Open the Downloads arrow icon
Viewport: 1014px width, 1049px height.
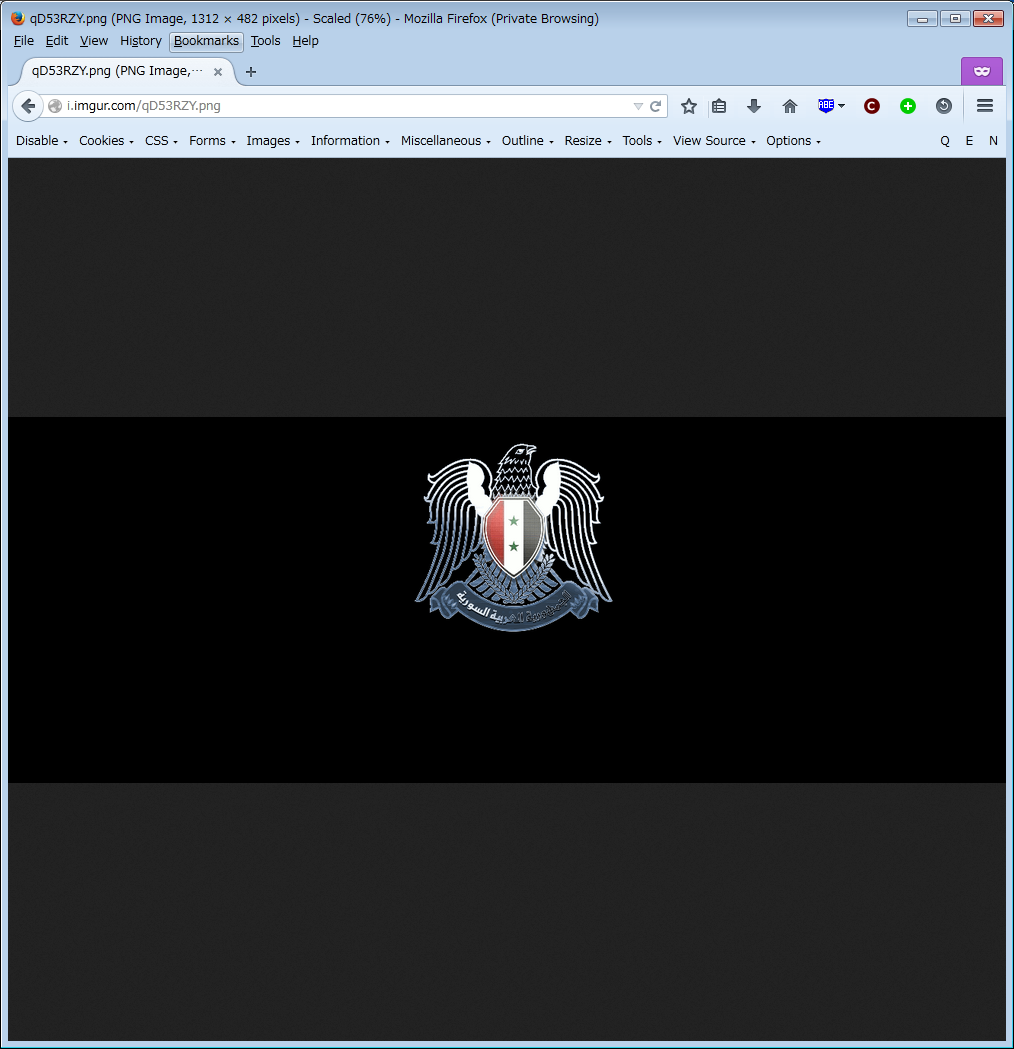coord(754,106)
